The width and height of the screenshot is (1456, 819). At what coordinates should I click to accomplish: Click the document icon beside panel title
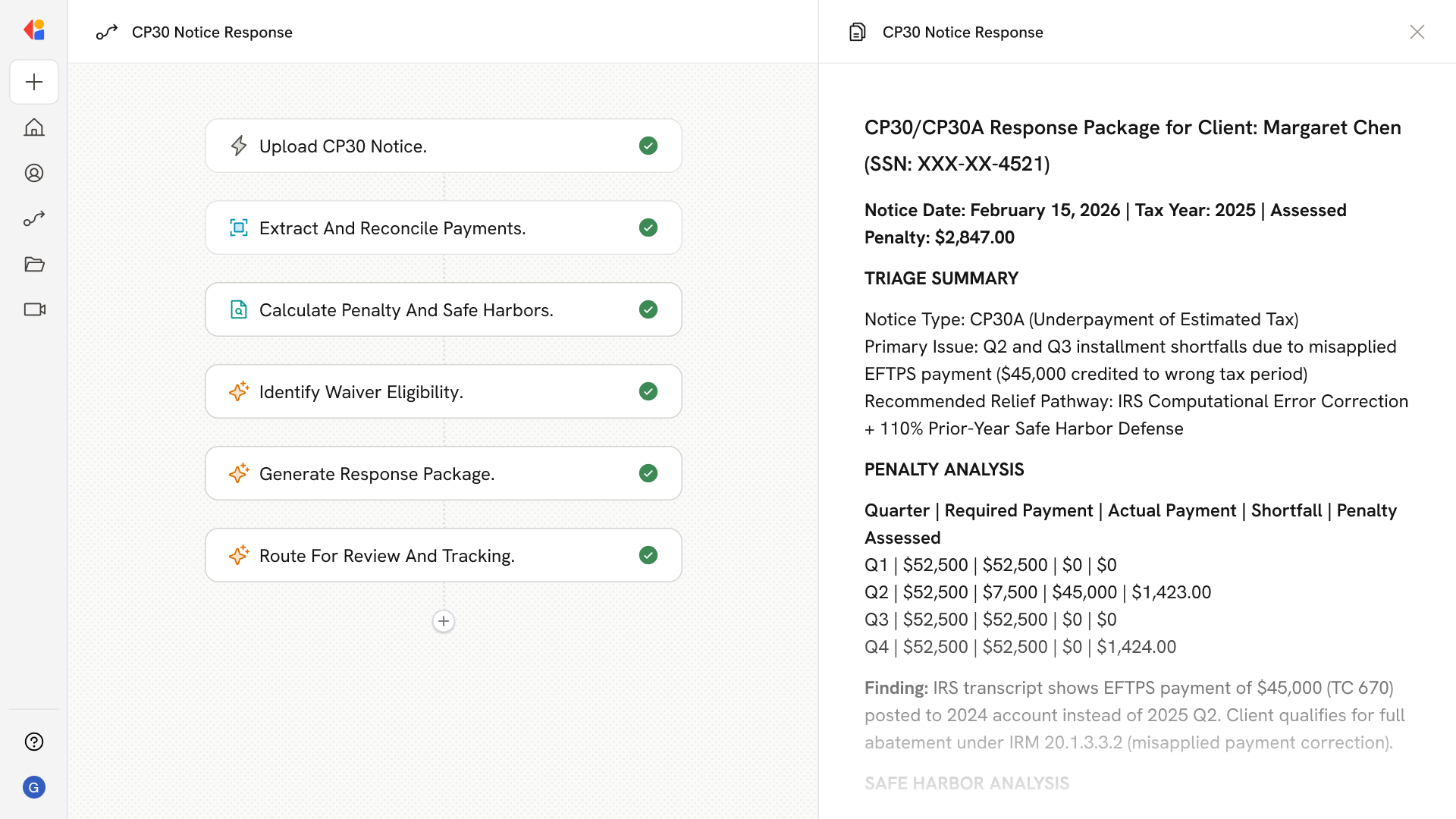(857, 32)
